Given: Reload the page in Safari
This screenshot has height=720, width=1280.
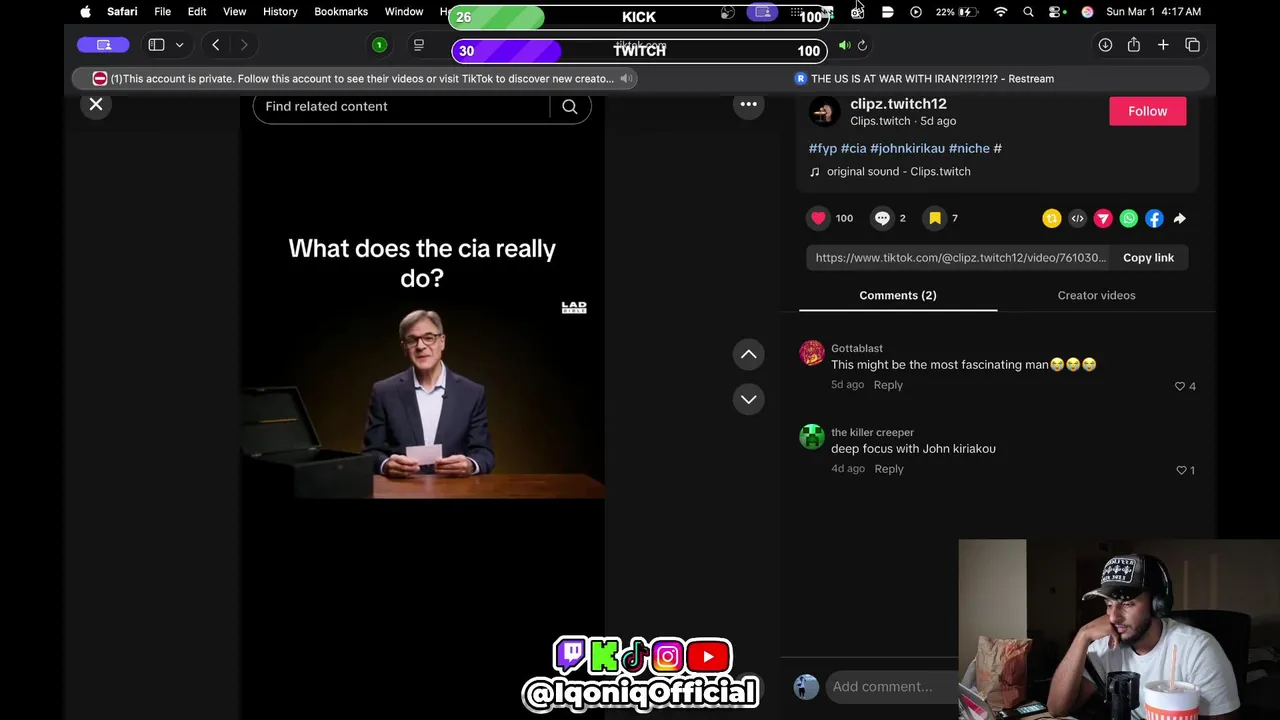Looking at the screenshot, I should tap(863, 45).
